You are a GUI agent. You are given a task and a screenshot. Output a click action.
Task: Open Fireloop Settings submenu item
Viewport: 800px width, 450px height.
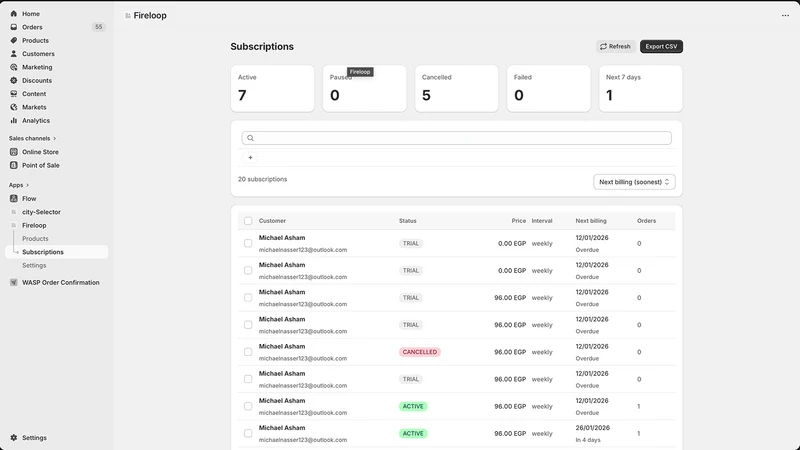34,265
